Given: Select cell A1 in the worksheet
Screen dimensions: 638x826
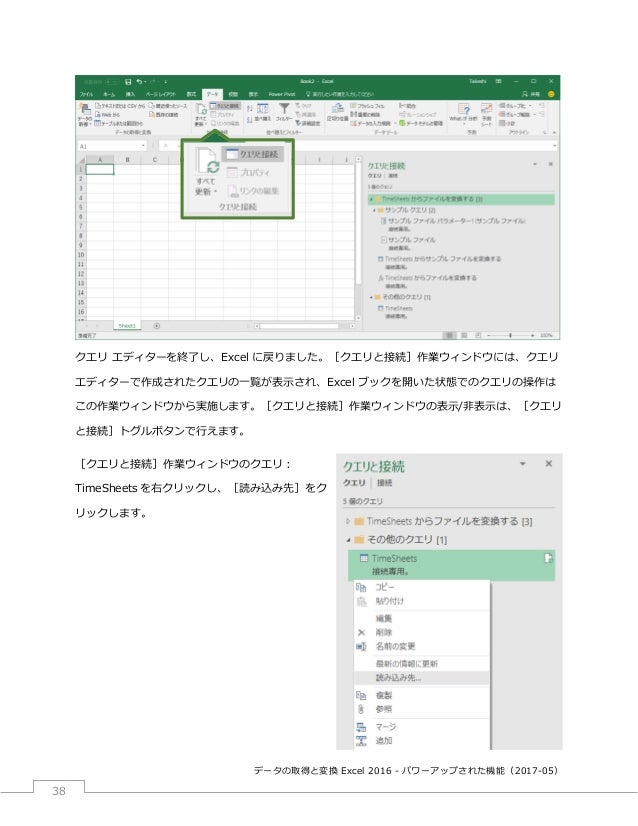Looking at the screenshot, I should tap(100, 169).
